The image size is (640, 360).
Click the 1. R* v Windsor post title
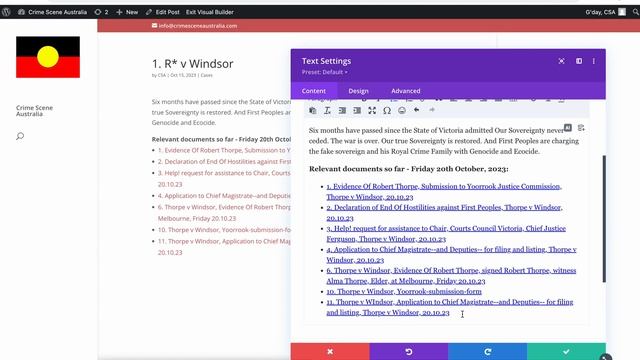(192, 64)
